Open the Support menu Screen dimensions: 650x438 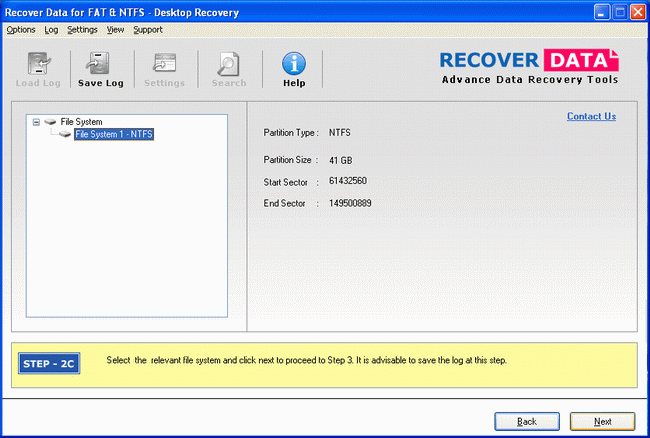(148, 30)
